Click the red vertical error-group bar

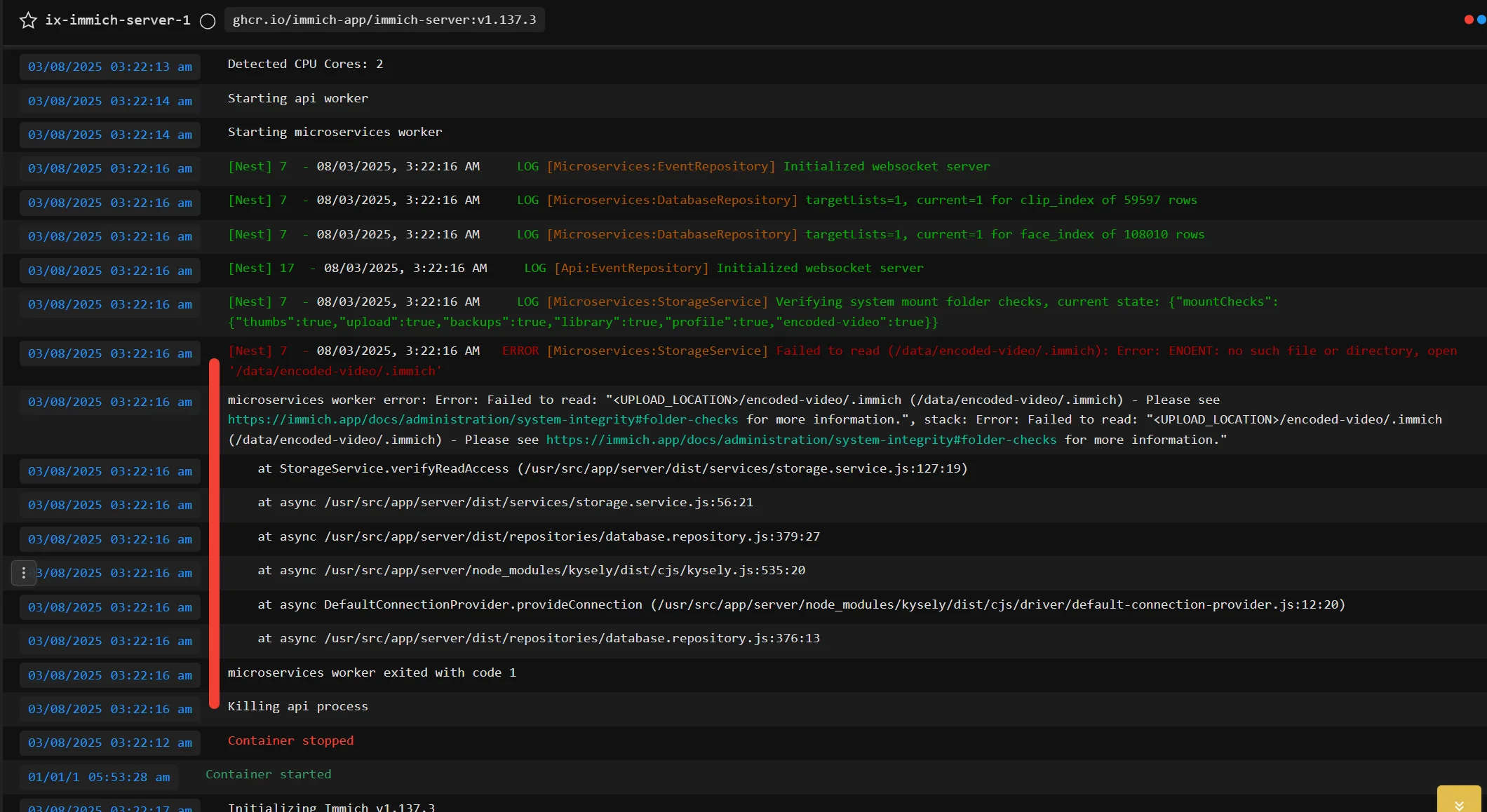215,534
